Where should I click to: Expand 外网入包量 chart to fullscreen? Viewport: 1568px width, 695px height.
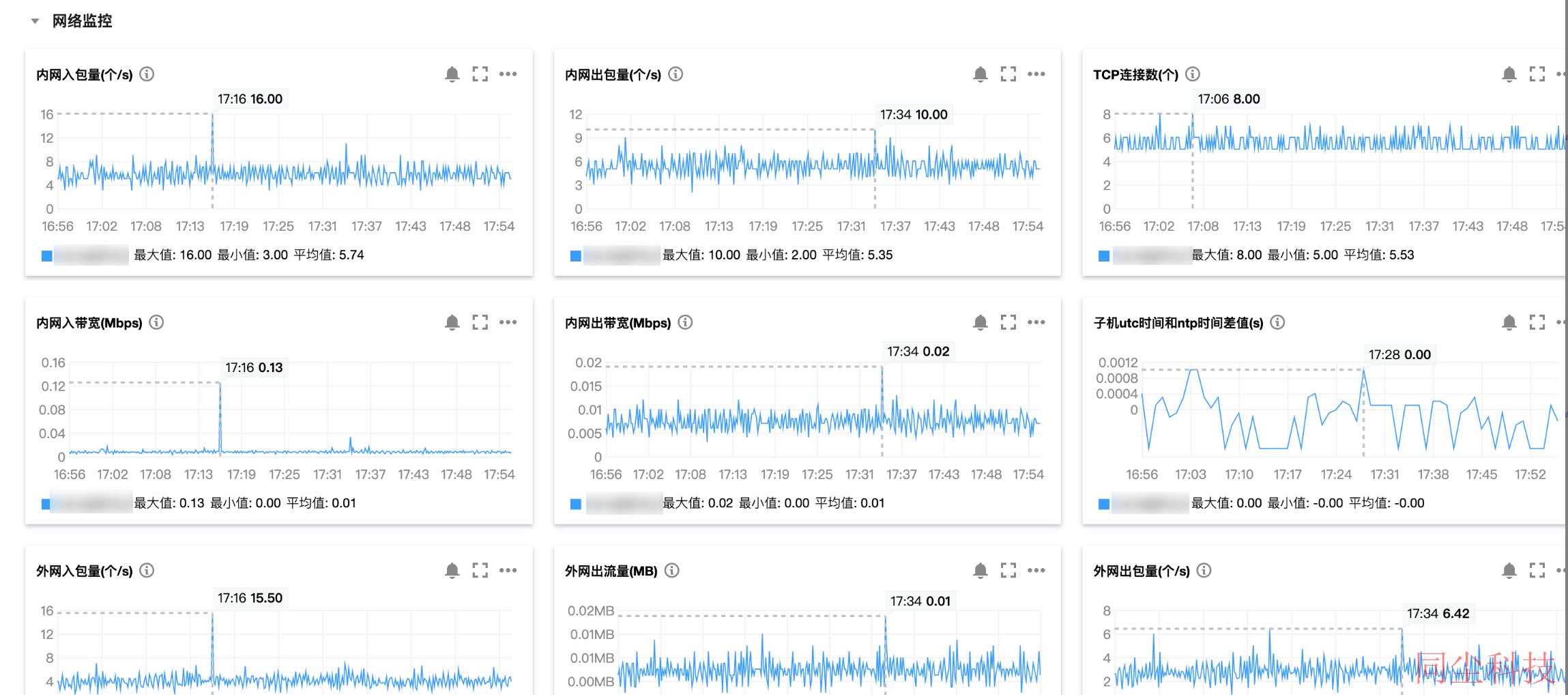(480, 570)
